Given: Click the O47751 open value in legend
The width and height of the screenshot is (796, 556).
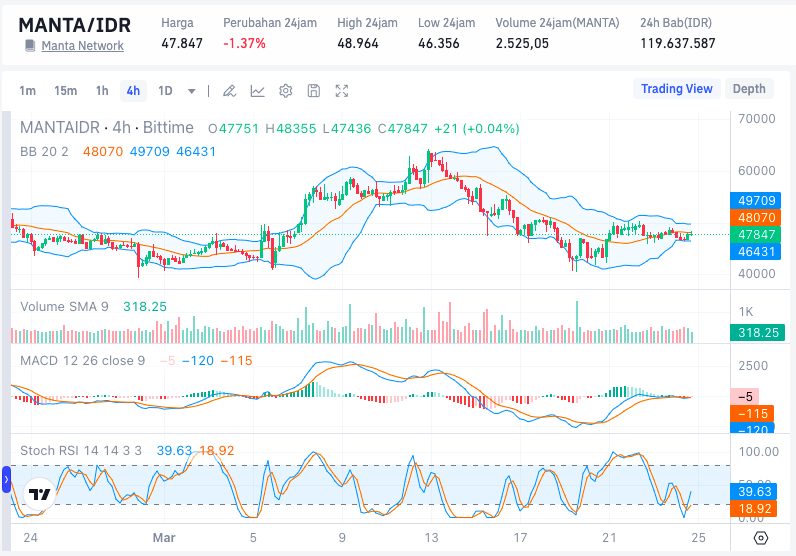Looking at the screenshot, I should click(234, 129).
